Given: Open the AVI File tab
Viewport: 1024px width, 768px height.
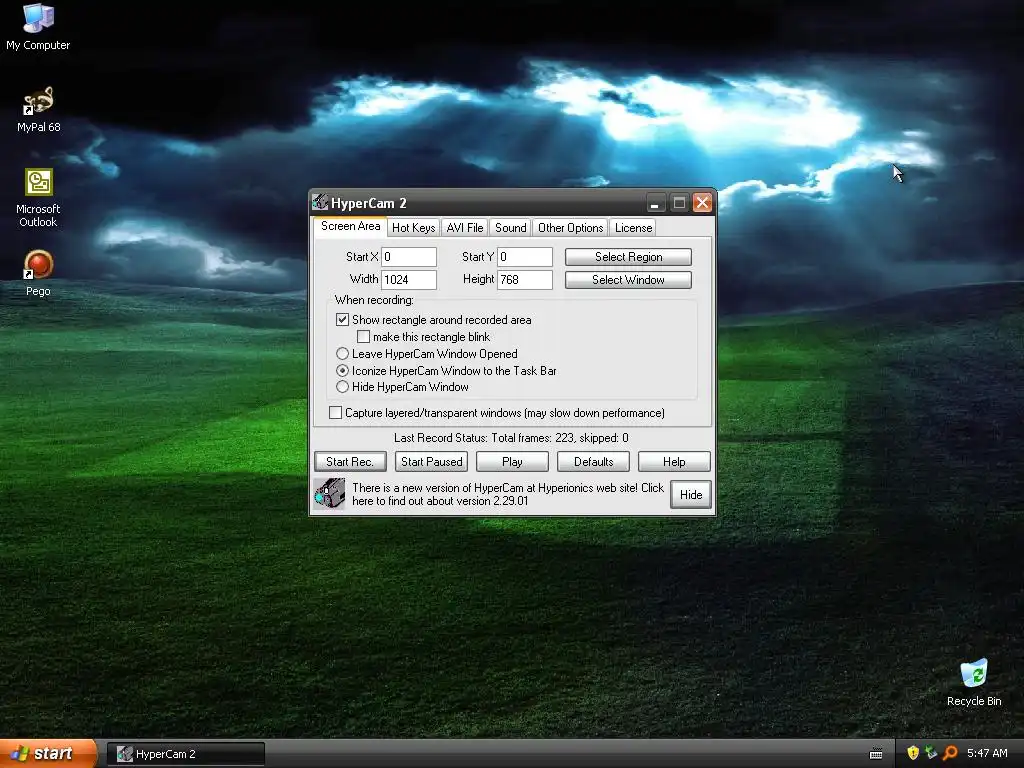Looking at the screenshot, I should (464, 227).
